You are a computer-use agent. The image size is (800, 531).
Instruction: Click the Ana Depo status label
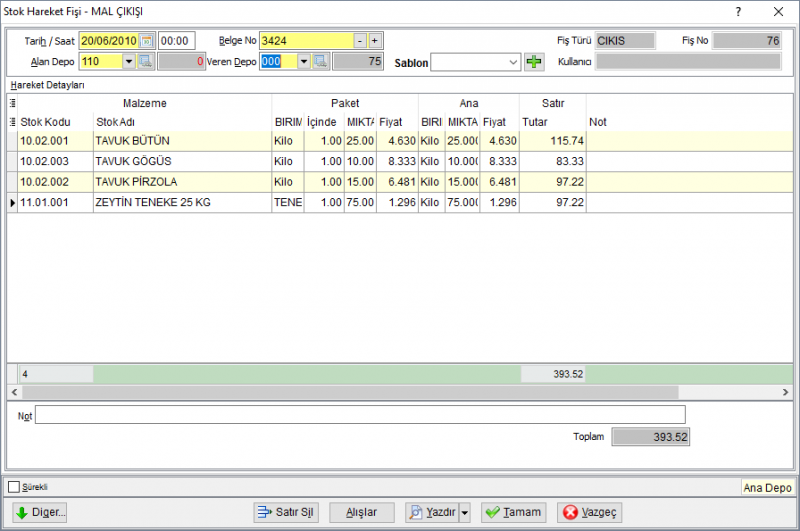(x=767, y=488)
